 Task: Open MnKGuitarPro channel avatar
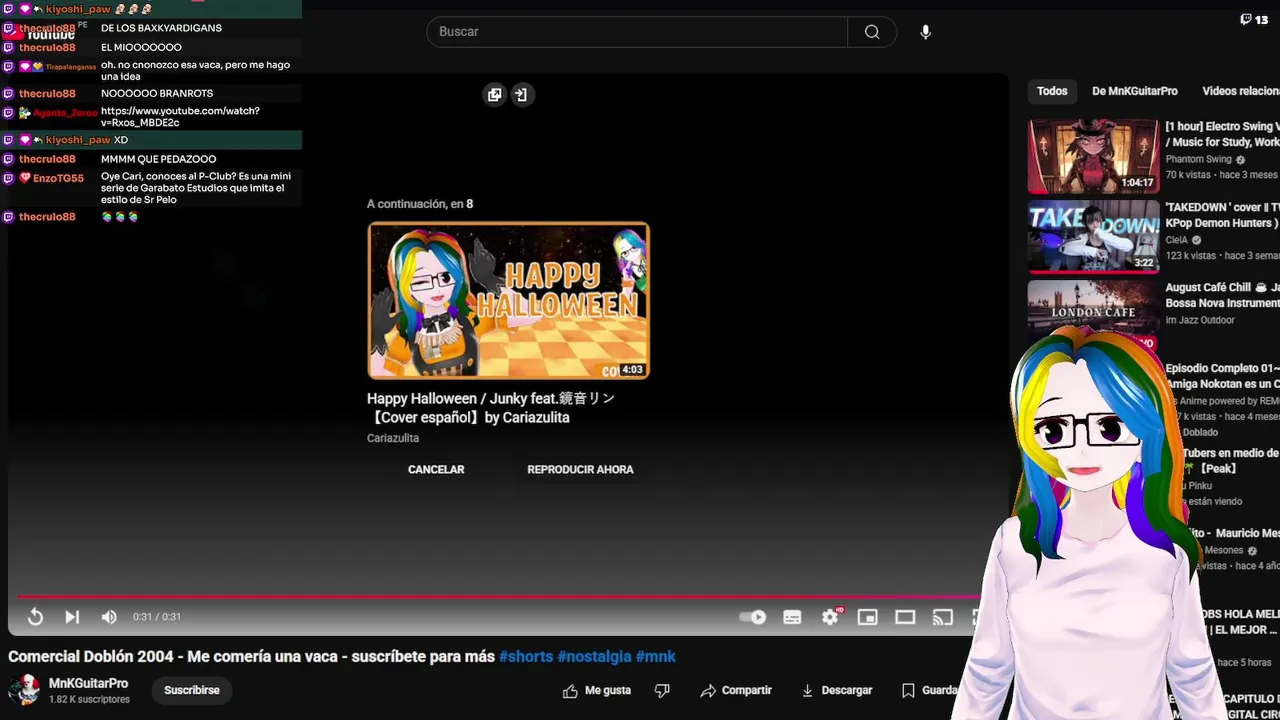tap(24, 690)
